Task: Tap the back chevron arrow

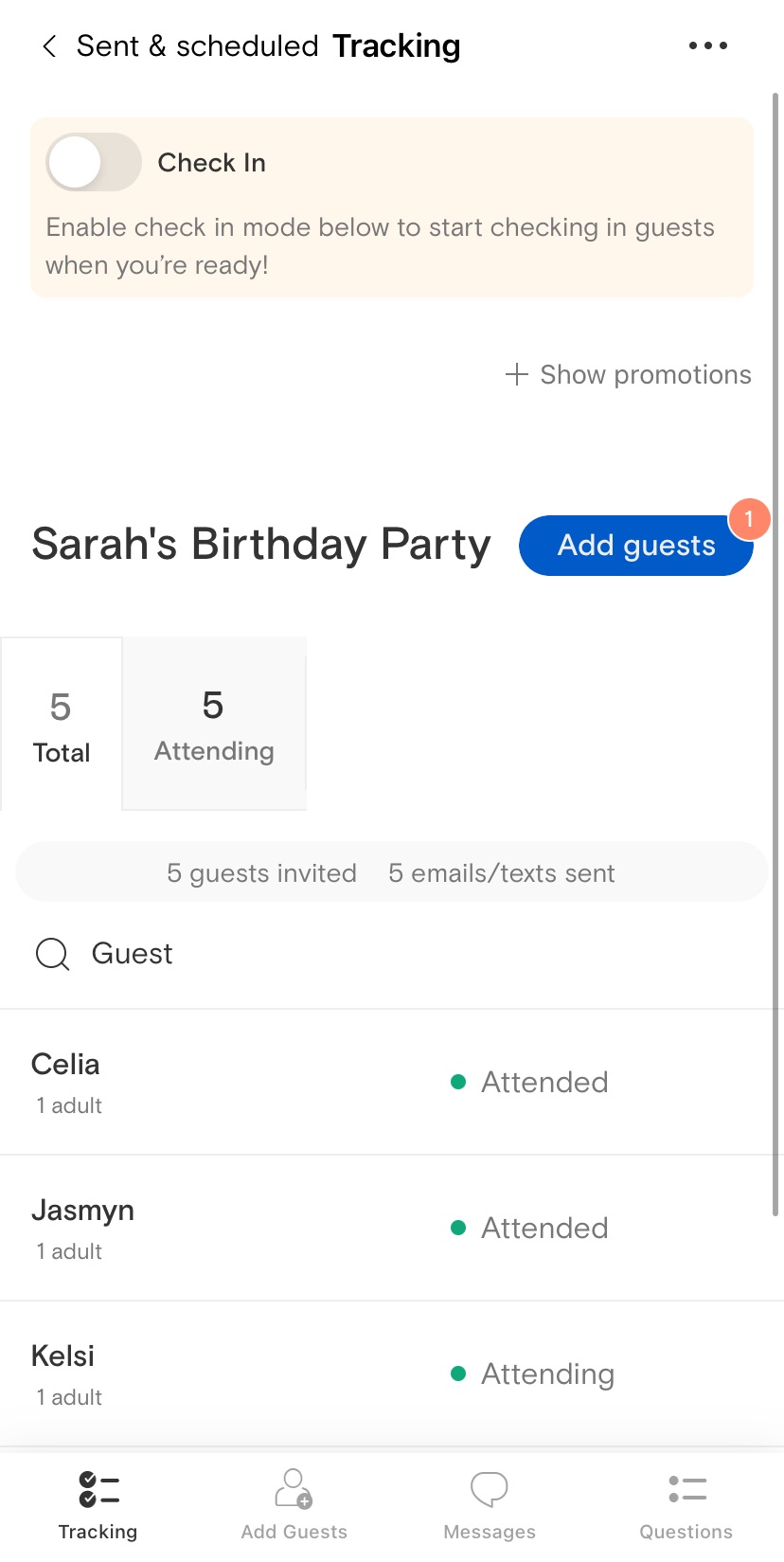Action: click(49, 45)
